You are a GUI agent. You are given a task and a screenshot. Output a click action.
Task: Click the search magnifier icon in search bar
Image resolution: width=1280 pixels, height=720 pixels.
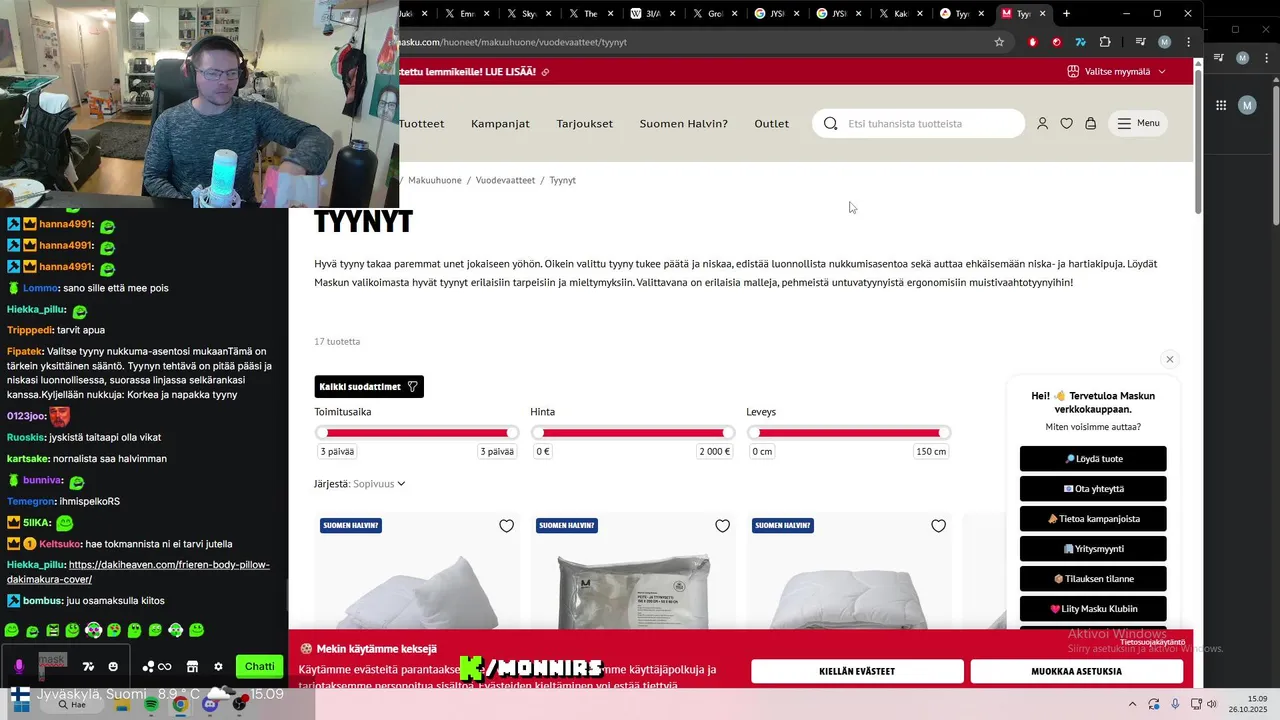(x=830, y=123)
